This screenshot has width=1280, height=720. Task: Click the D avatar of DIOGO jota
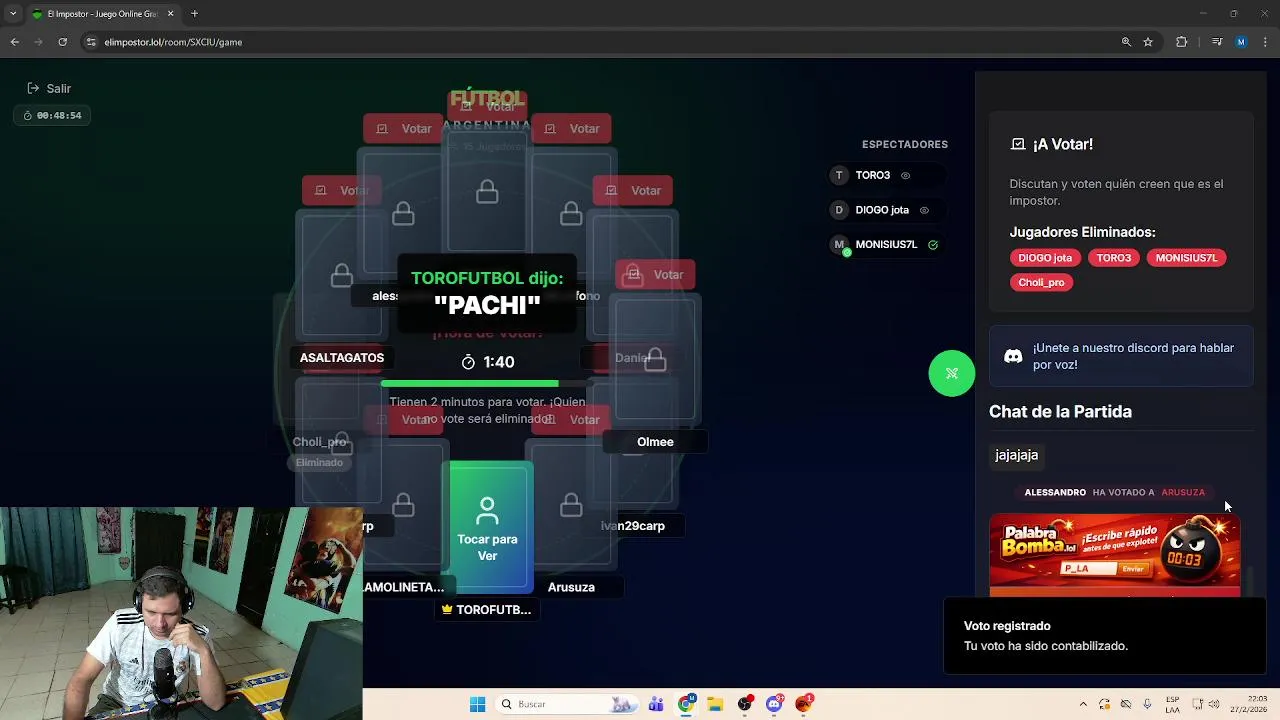(x=839, y=210)
